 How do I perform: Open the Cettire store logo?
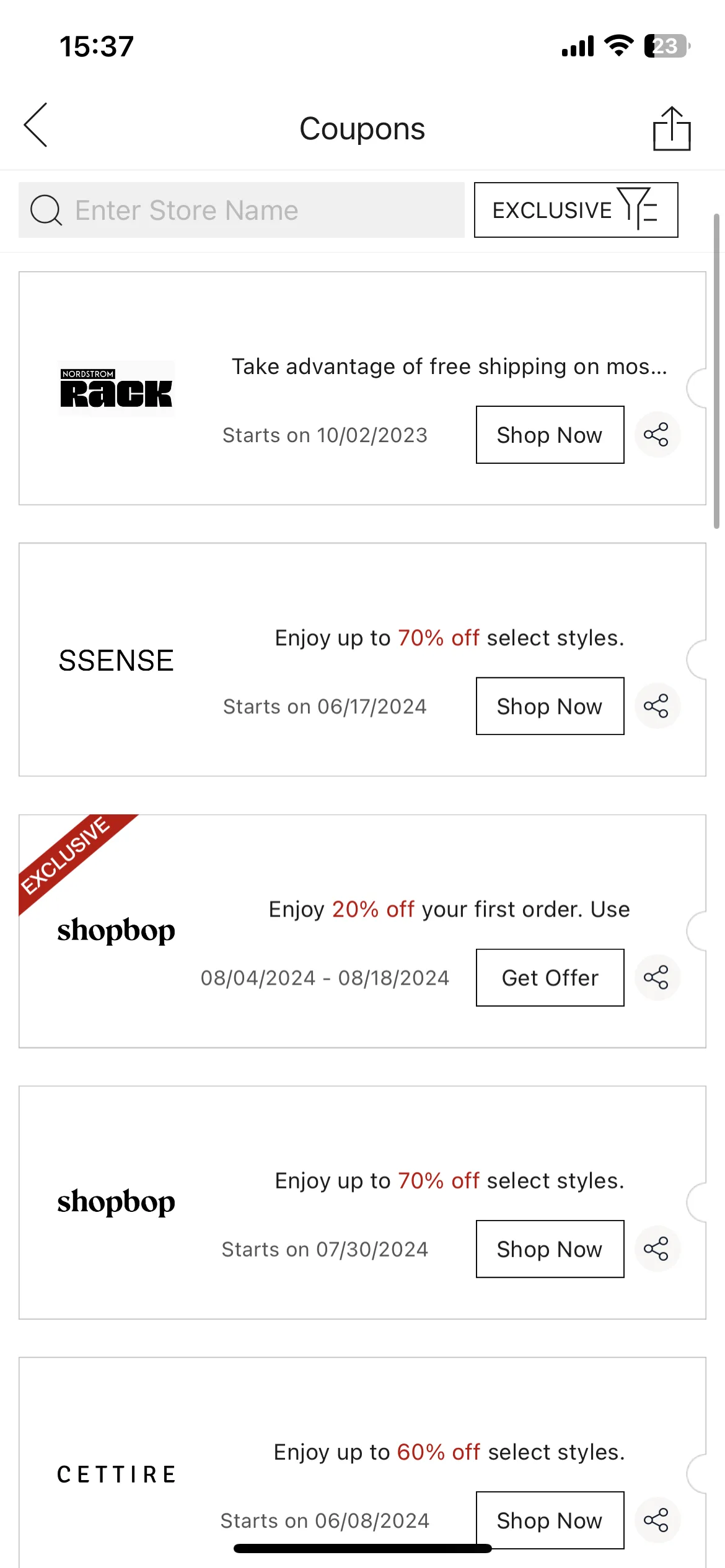pos(116,1474)
